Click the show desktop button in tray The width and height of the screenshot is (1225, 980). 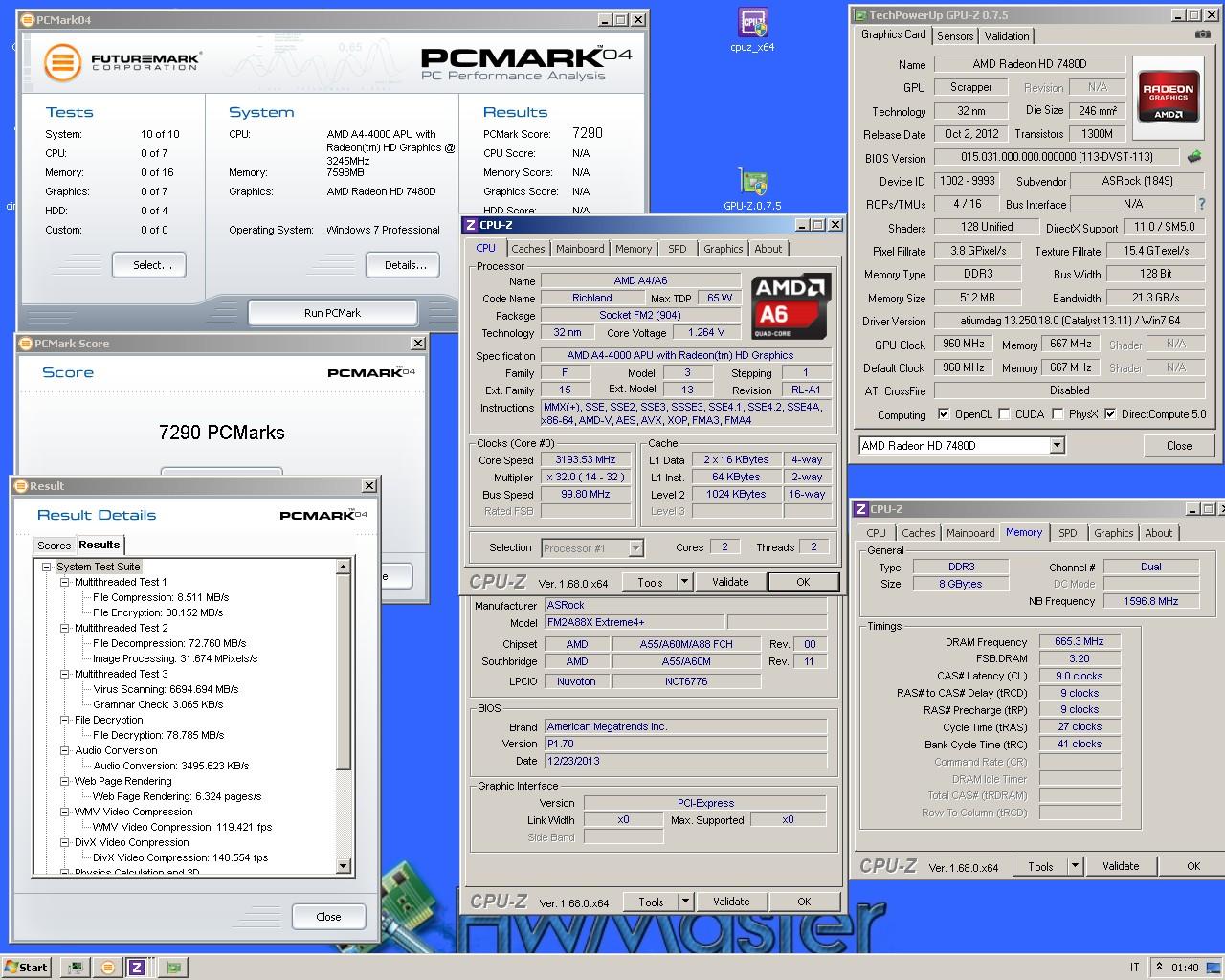pos(1215,967)
